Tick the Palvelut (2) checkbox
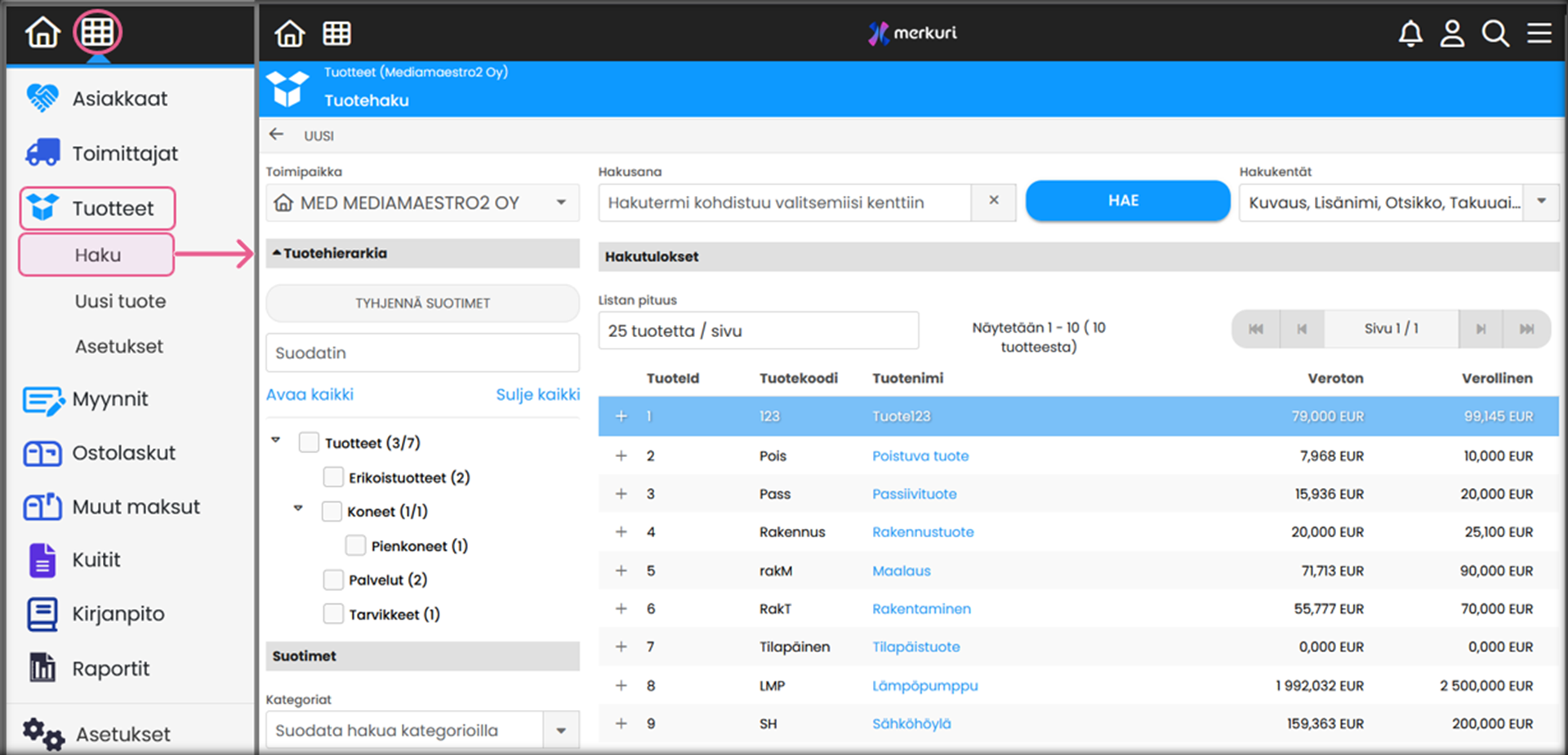The width and height of the screenshot is (1568, 755). [x=333, y=580]
